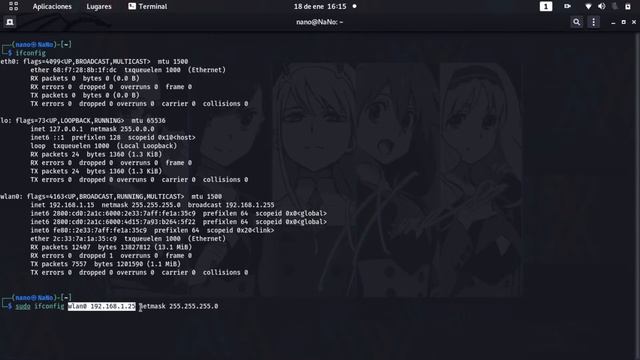This screenshot has height=360, width=640.
Task: Close the terminal window
Action: pos(634,22)
